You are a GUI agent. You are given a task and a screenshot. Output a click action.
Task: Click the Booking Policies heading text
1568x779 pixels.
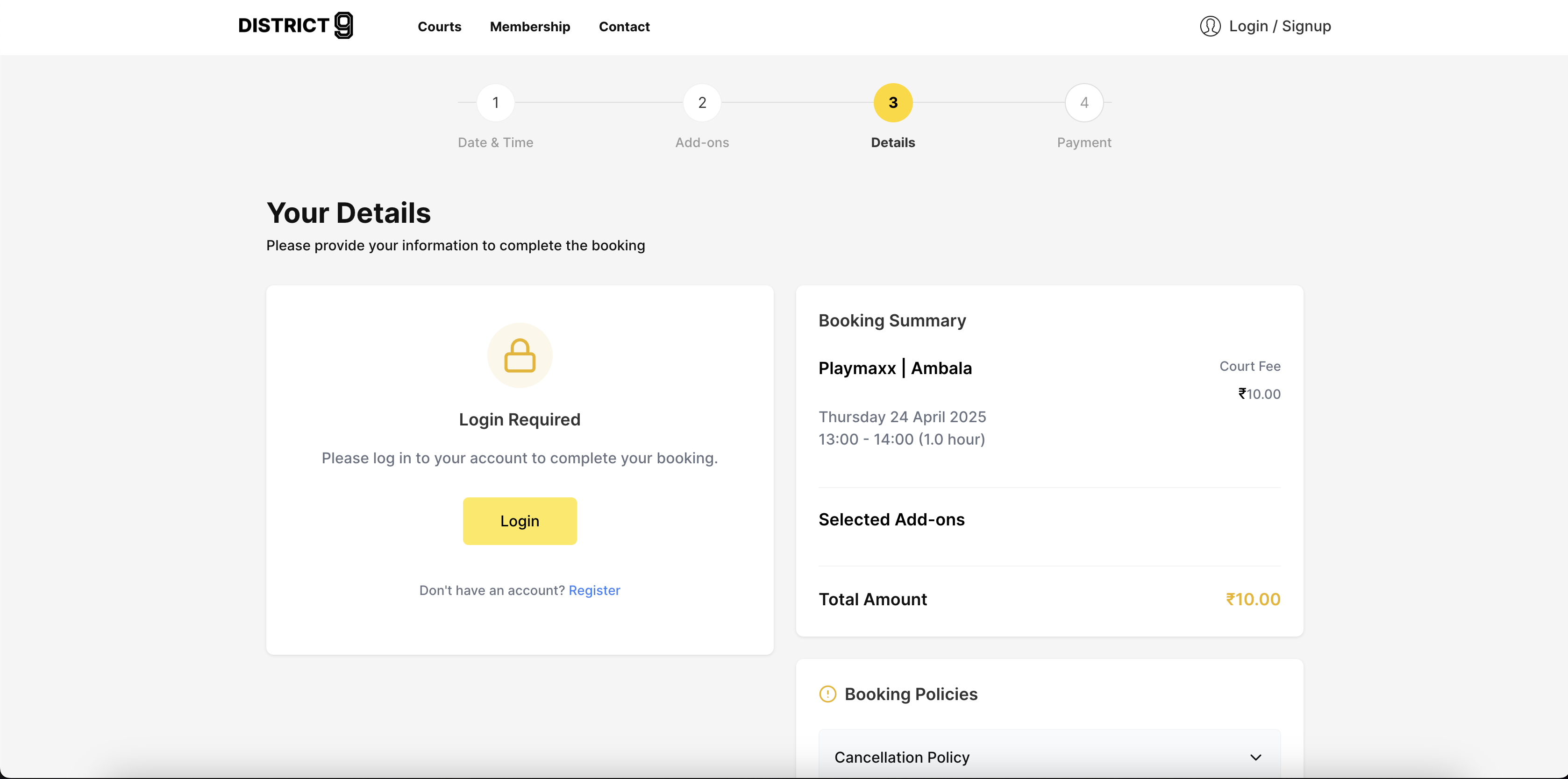click(911, 694)
